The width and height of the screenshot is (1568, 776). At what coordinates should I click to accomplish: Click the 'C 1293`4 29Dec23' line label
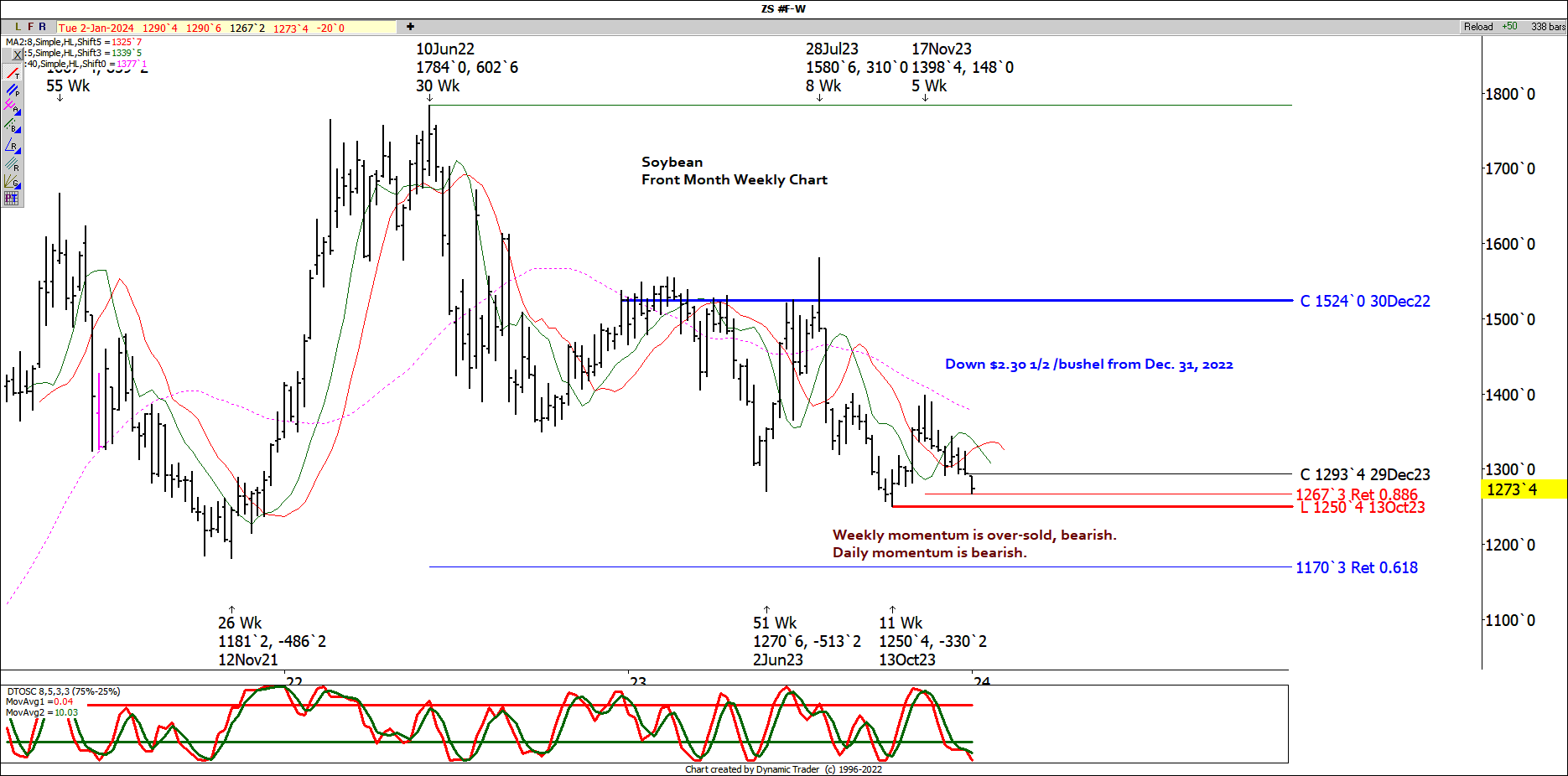(1365, 474)
